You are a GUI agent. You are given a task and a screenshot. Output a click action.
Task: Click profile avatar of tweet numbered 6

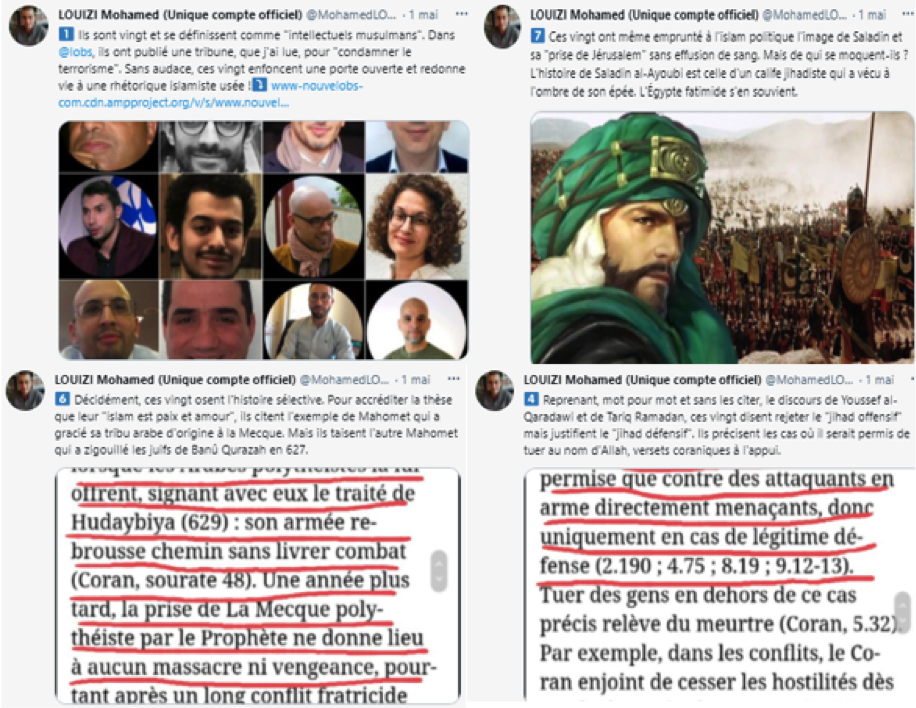25,390
